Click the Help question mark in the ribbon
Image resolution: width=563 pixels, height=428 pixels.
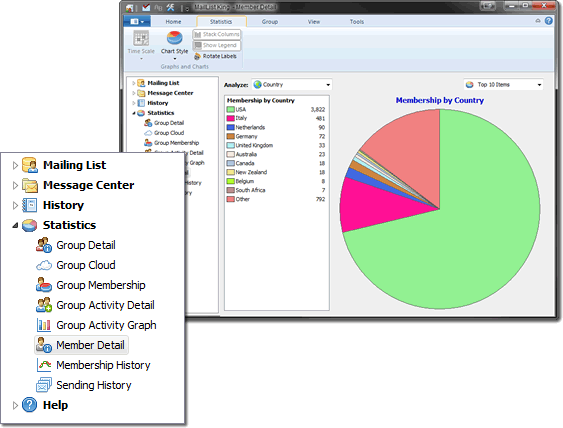pos(549,21)
